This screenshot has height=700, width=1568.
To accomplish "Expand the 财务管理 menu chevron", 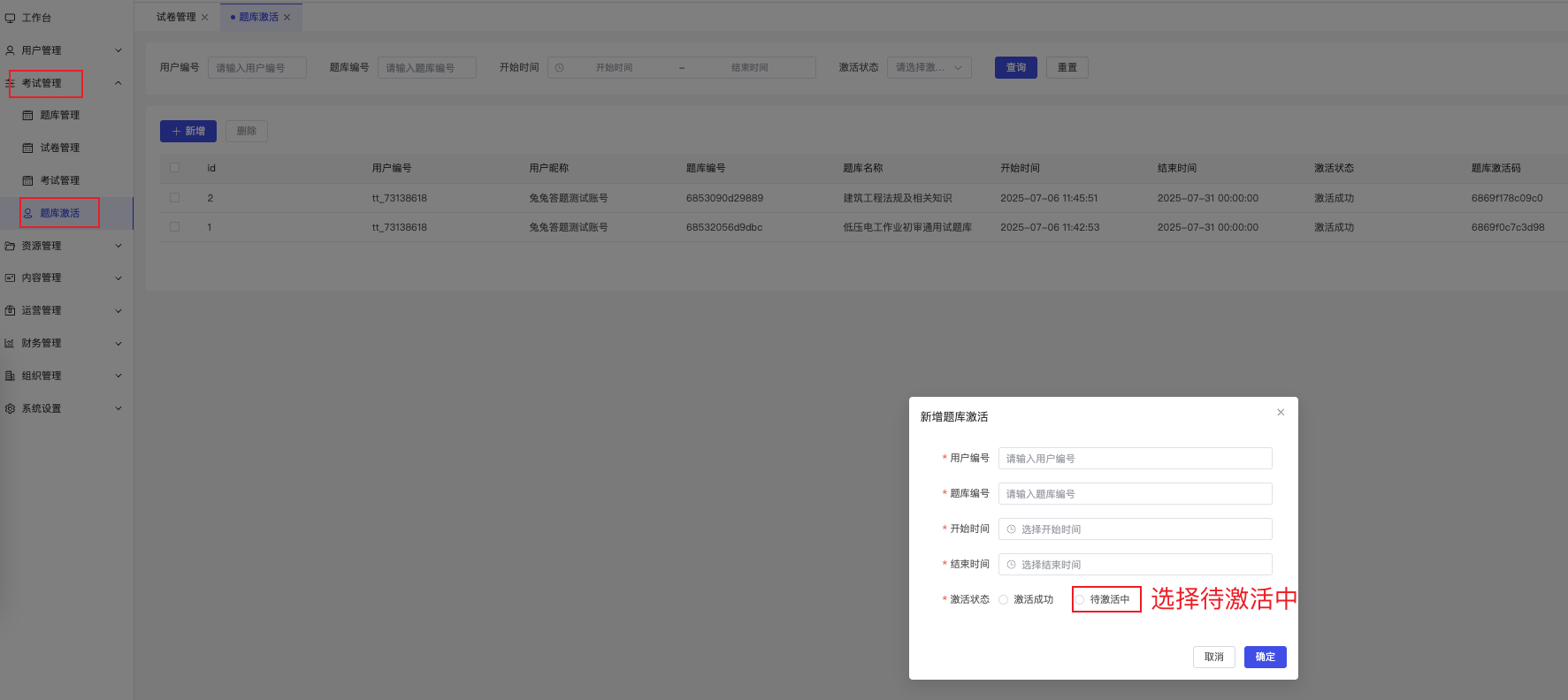I will [x=119, y=344].
